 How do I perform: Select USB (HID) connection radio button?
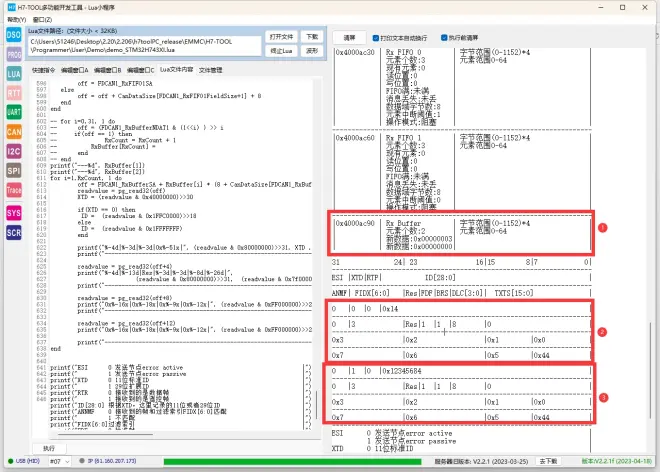coord(9,461)
